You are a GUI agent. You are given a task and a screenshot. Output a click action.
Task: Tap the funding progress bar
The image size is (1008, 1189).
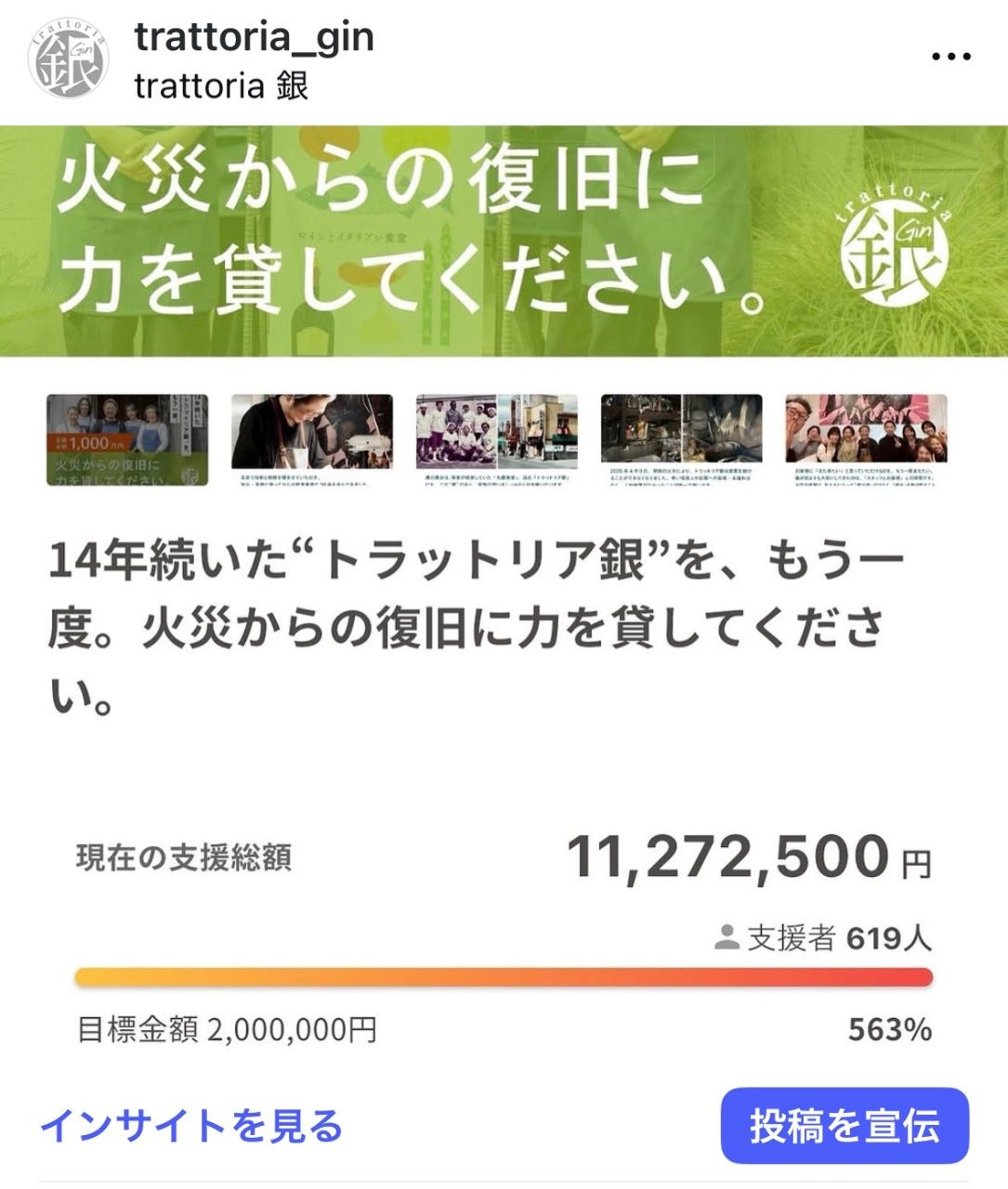coord(504,977)
